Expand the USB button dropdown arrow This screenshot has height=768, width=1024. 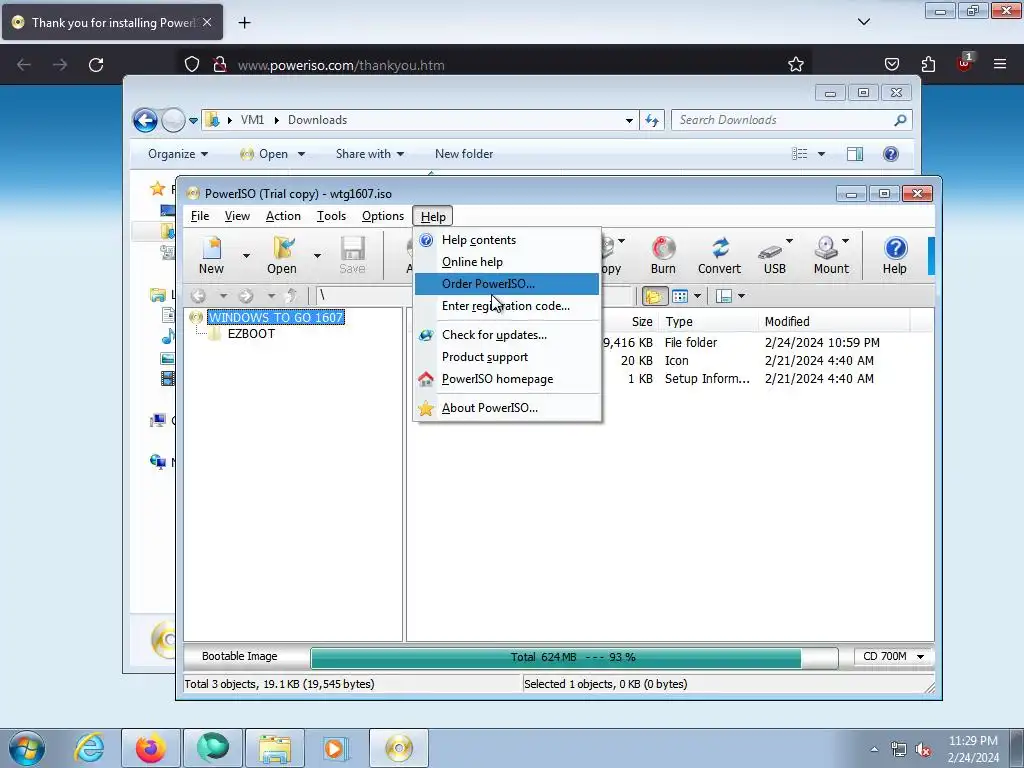(790, 241)
